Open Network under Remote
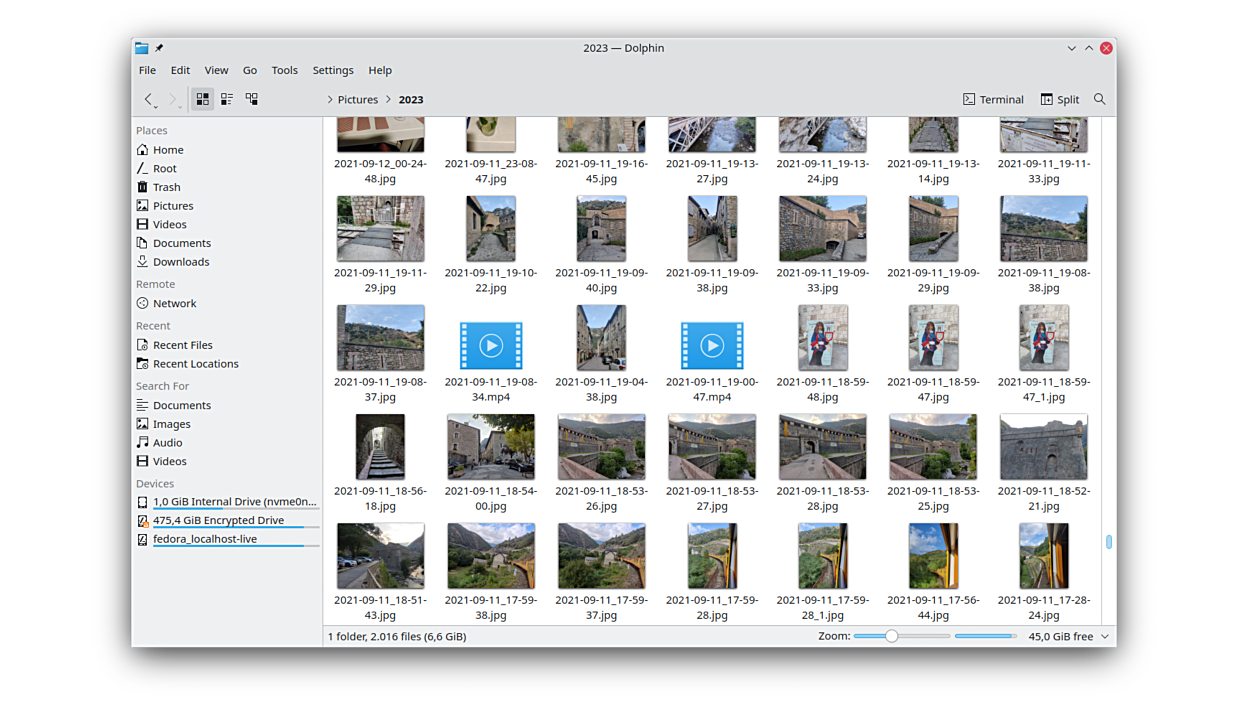 tap(174, 303)
